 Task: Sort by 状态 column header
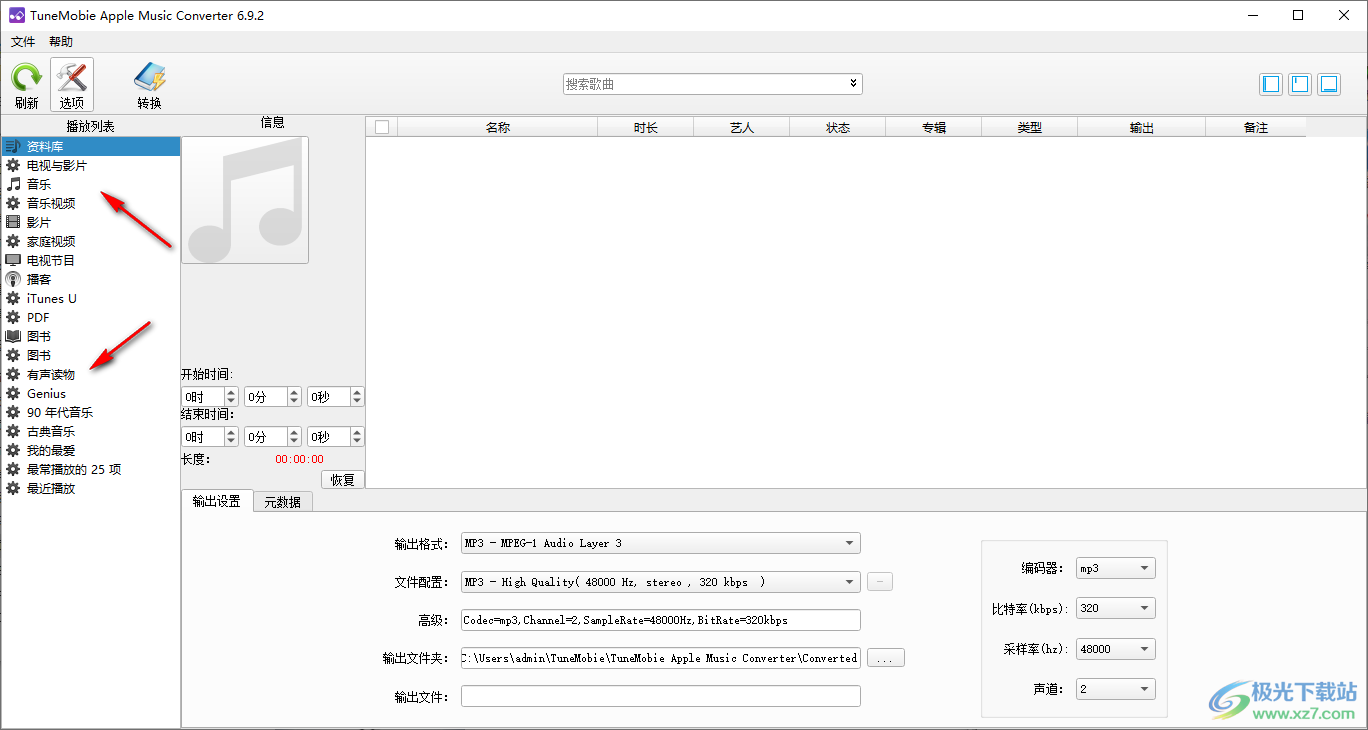[x=838, y=127]
